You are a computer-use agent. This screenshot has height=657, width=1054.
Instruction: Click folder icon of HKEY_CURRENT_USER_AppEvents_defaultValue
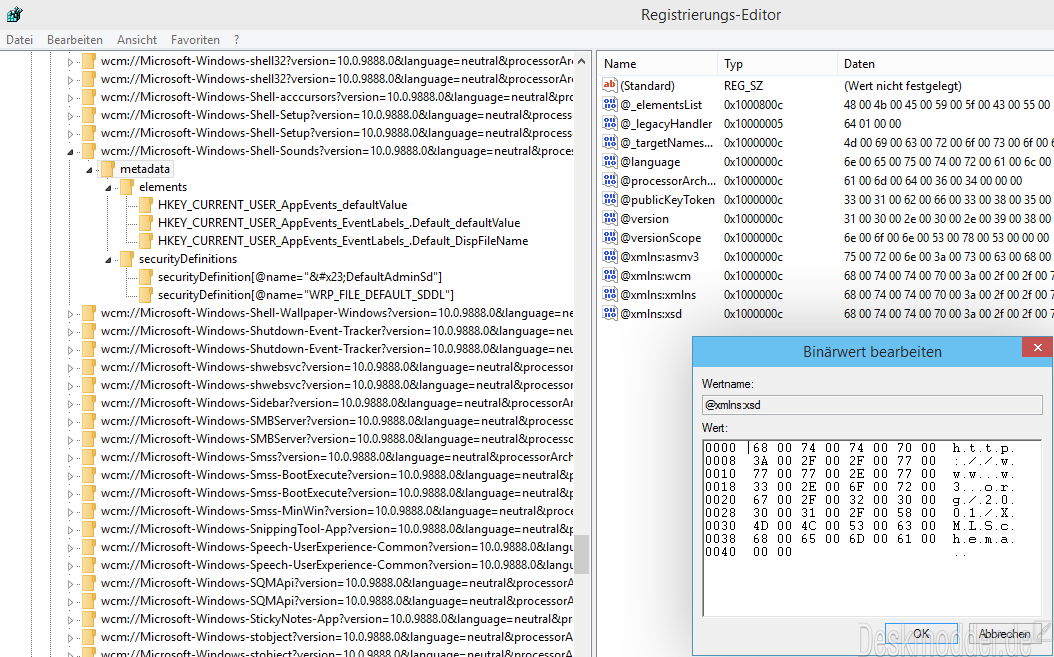point(146,205)
